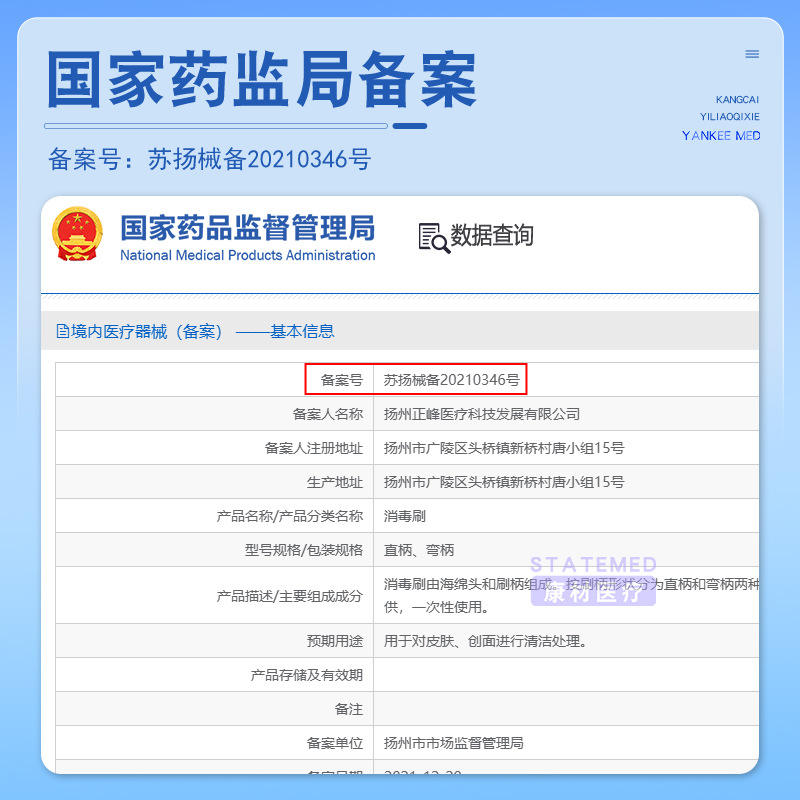
Task: Select the 境内医疗器械（备案）基本信息 heading
Action: point(195,332)
